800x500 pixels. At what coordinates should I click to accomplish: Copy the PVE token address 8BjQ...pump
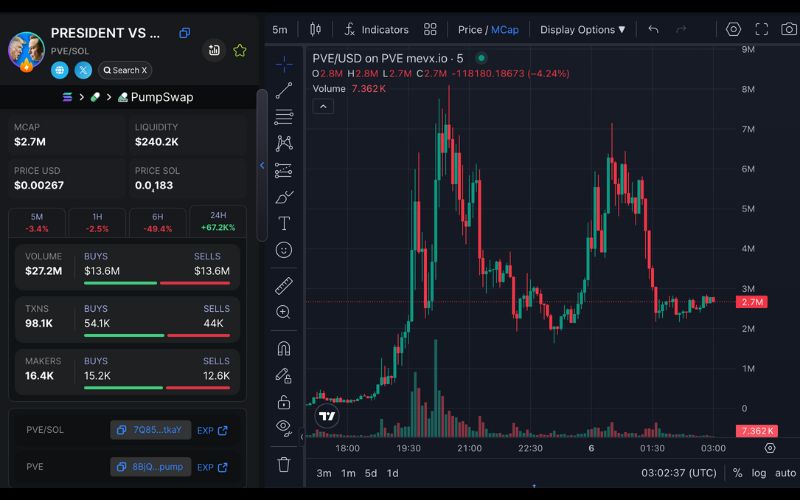coord(151,467)
